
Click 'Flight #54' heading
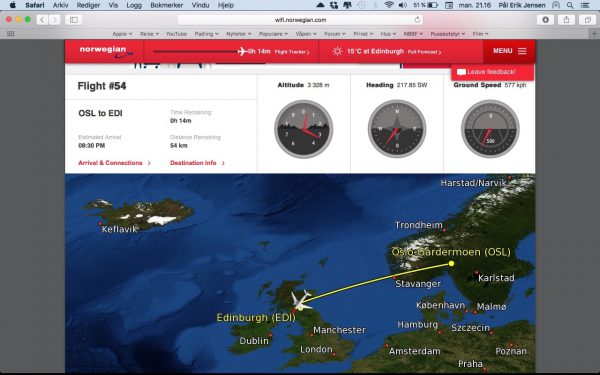point(102,86)
